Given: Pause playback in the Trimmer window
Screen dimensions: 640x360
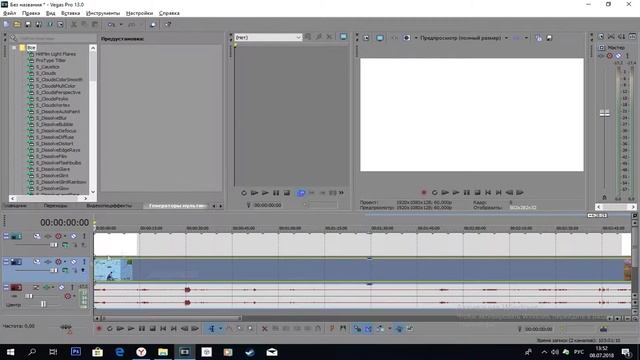Looking at the screenshot, I should (276, 193).
